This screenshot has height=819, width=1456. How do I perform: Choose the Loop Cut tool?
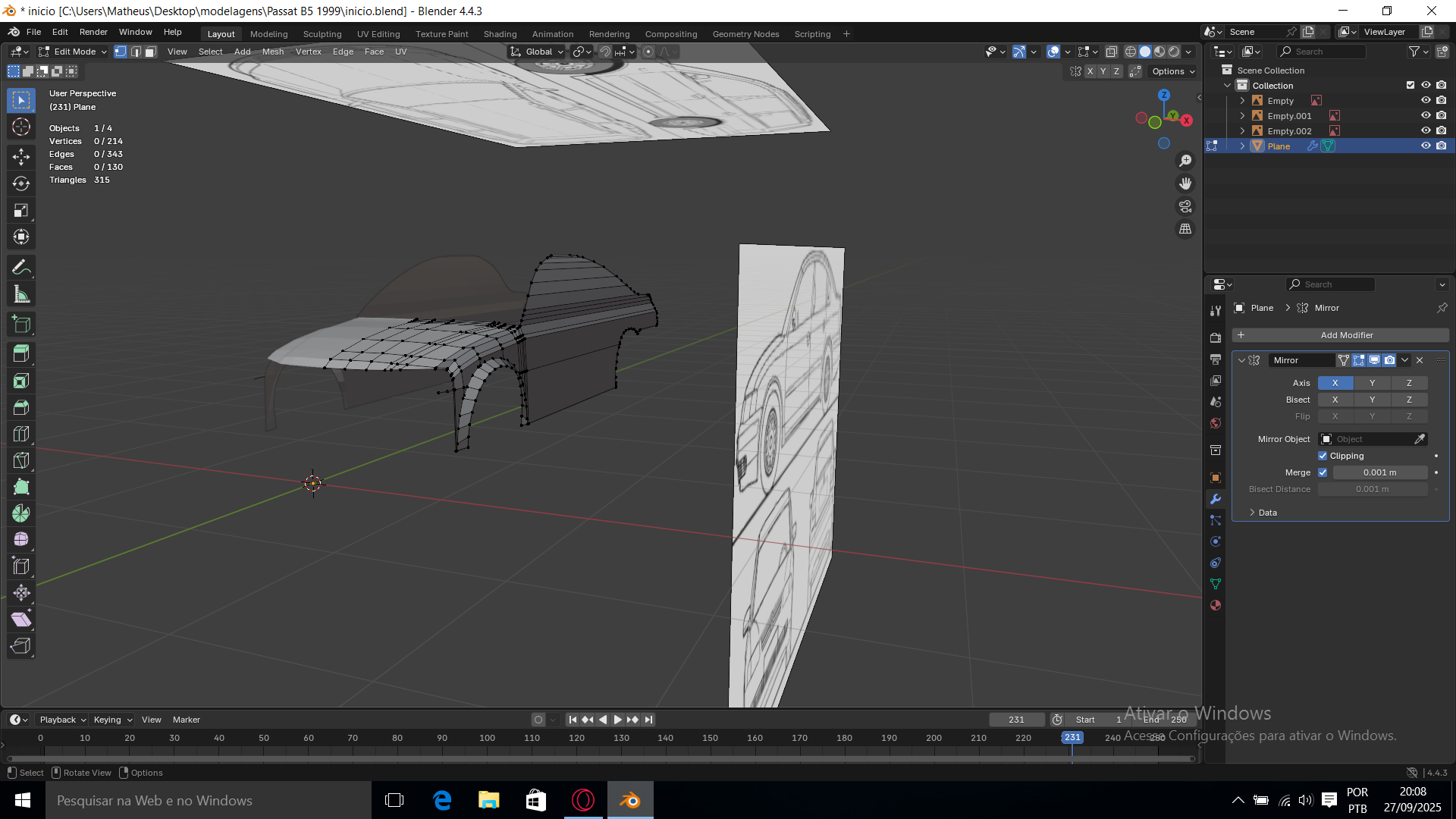tap(21, 434)
